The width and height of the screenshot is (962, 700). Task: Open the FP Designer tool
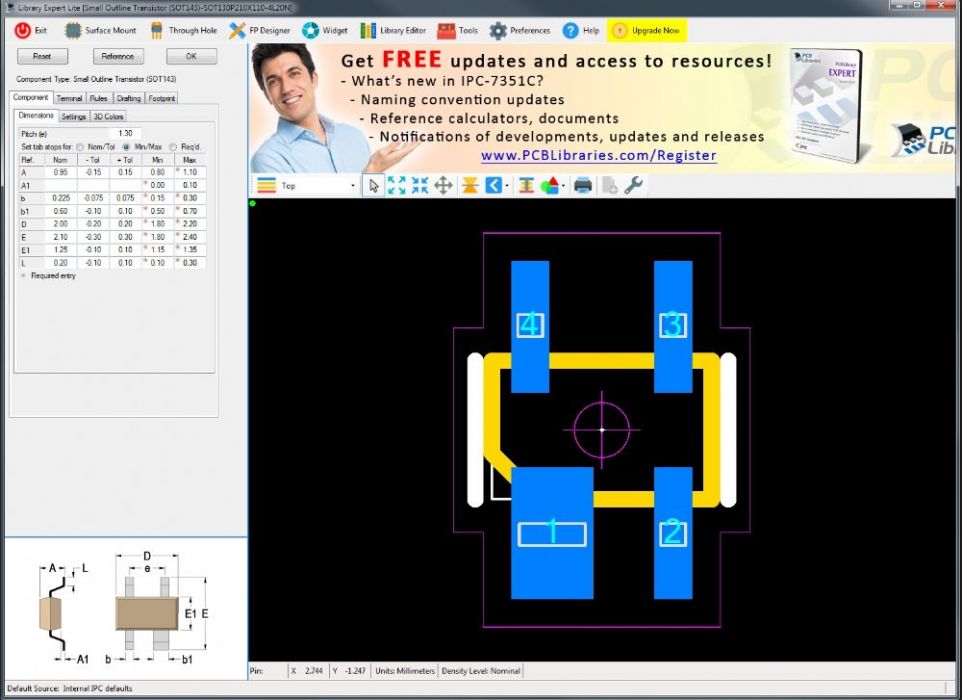click(259, 31)
